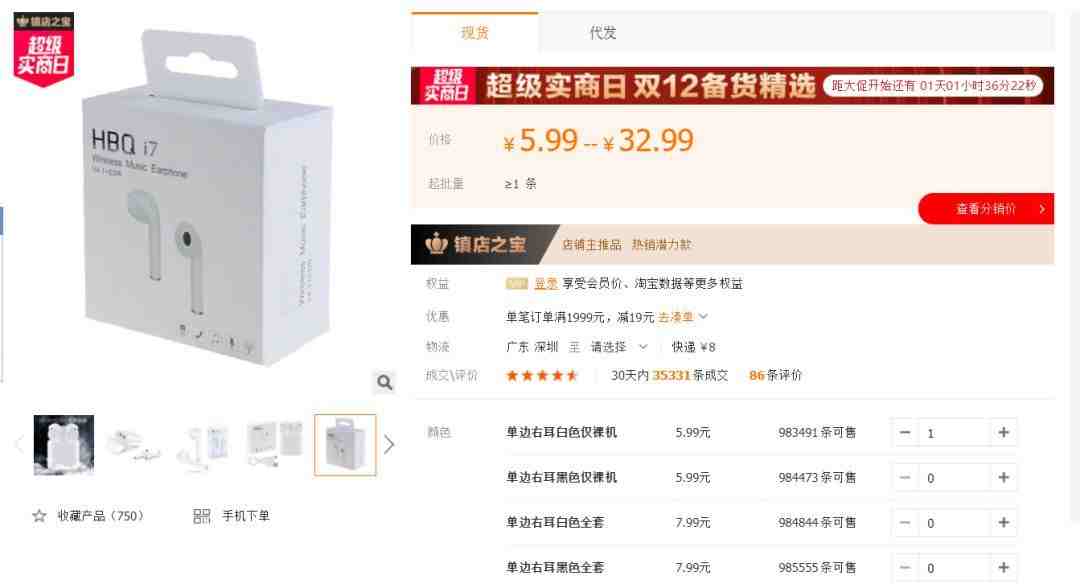Click the magnifier icon on the product image

point(384,382)
